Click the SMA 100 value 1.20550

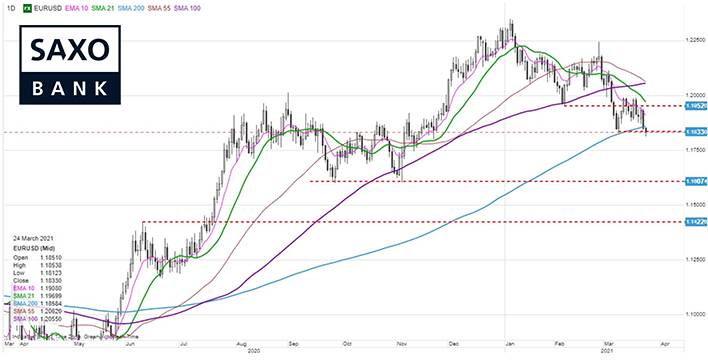click(x=52, y=319)
